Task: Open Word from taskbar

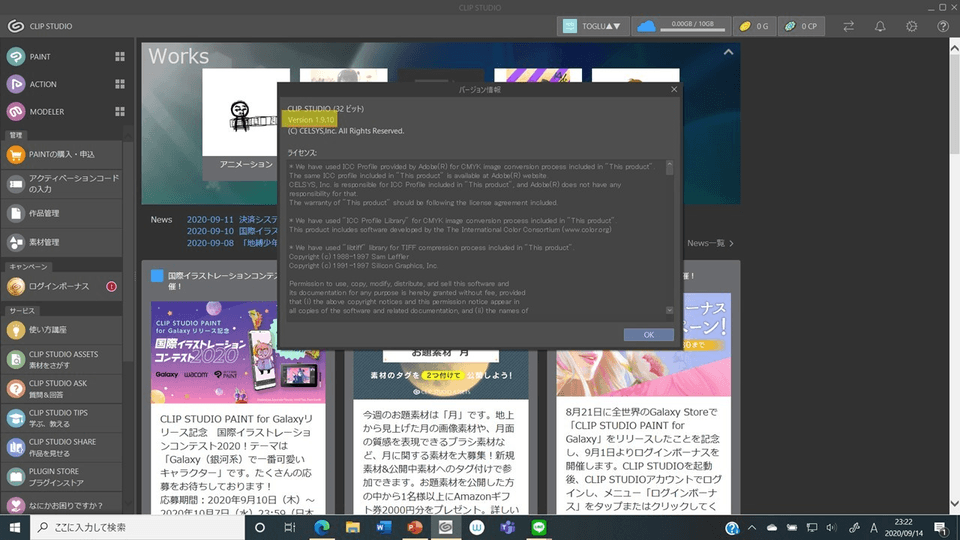Action: tap(384, 527)
